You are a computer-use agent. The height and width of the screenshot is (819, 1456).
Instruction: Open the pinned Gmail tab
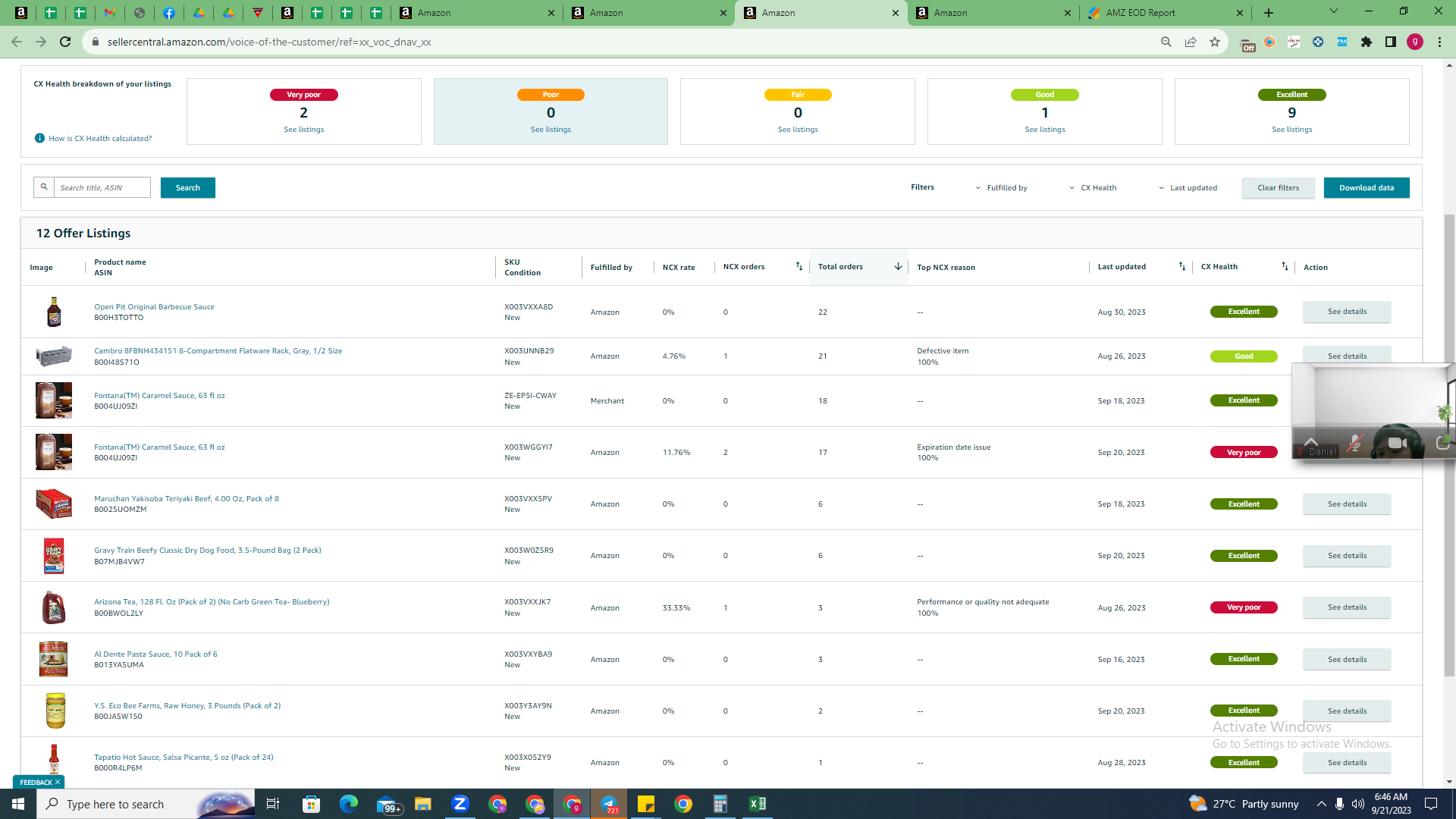point(110,13)
